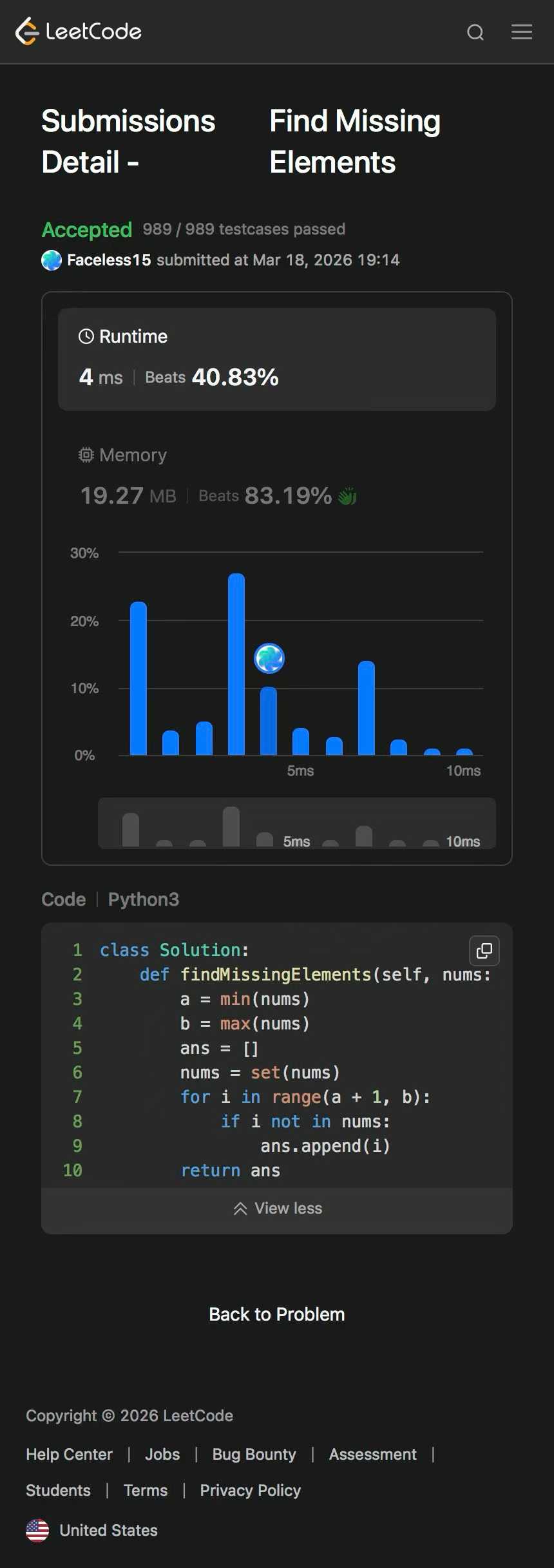The image size is (554, 1568).
Task: Click Back to Problem link
Action: pyautogui.click(x=277, y=1314)
